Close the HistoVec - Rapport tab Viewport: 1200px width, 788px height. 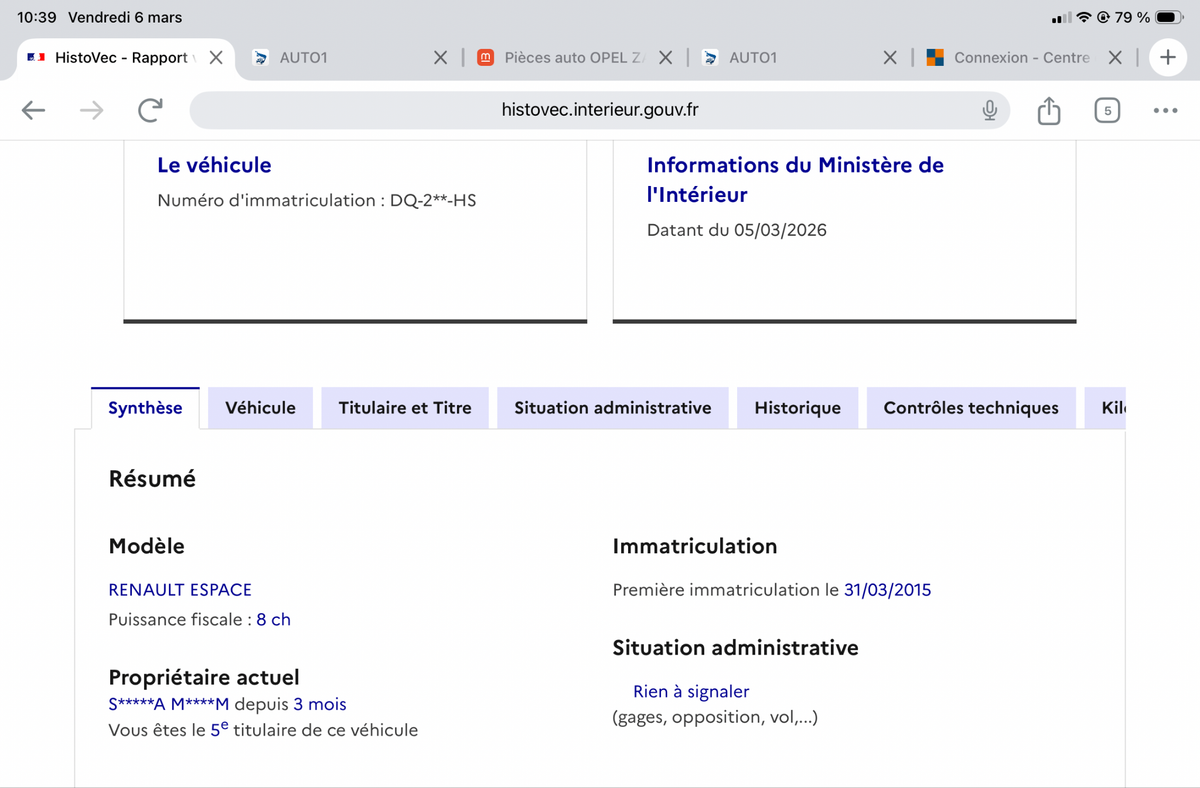point(216,57)
